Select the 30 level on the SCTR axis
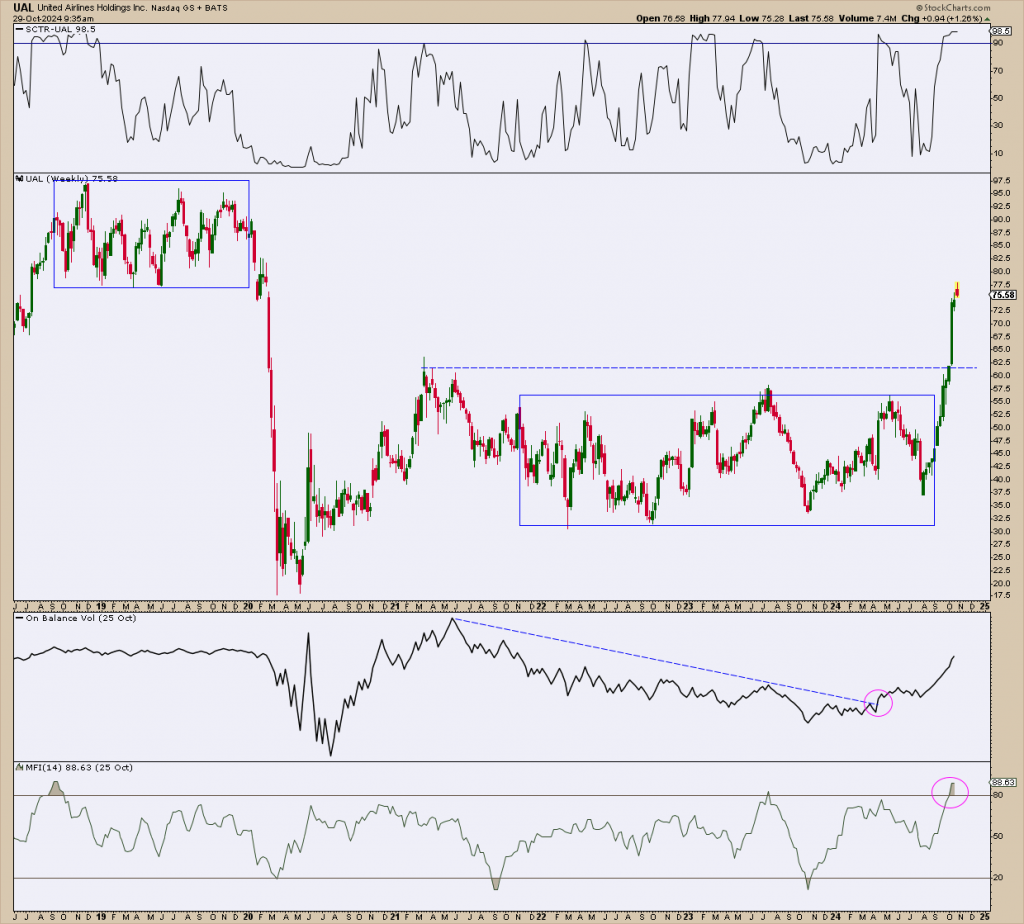The image size is (1024, 924). coord(997,125)
